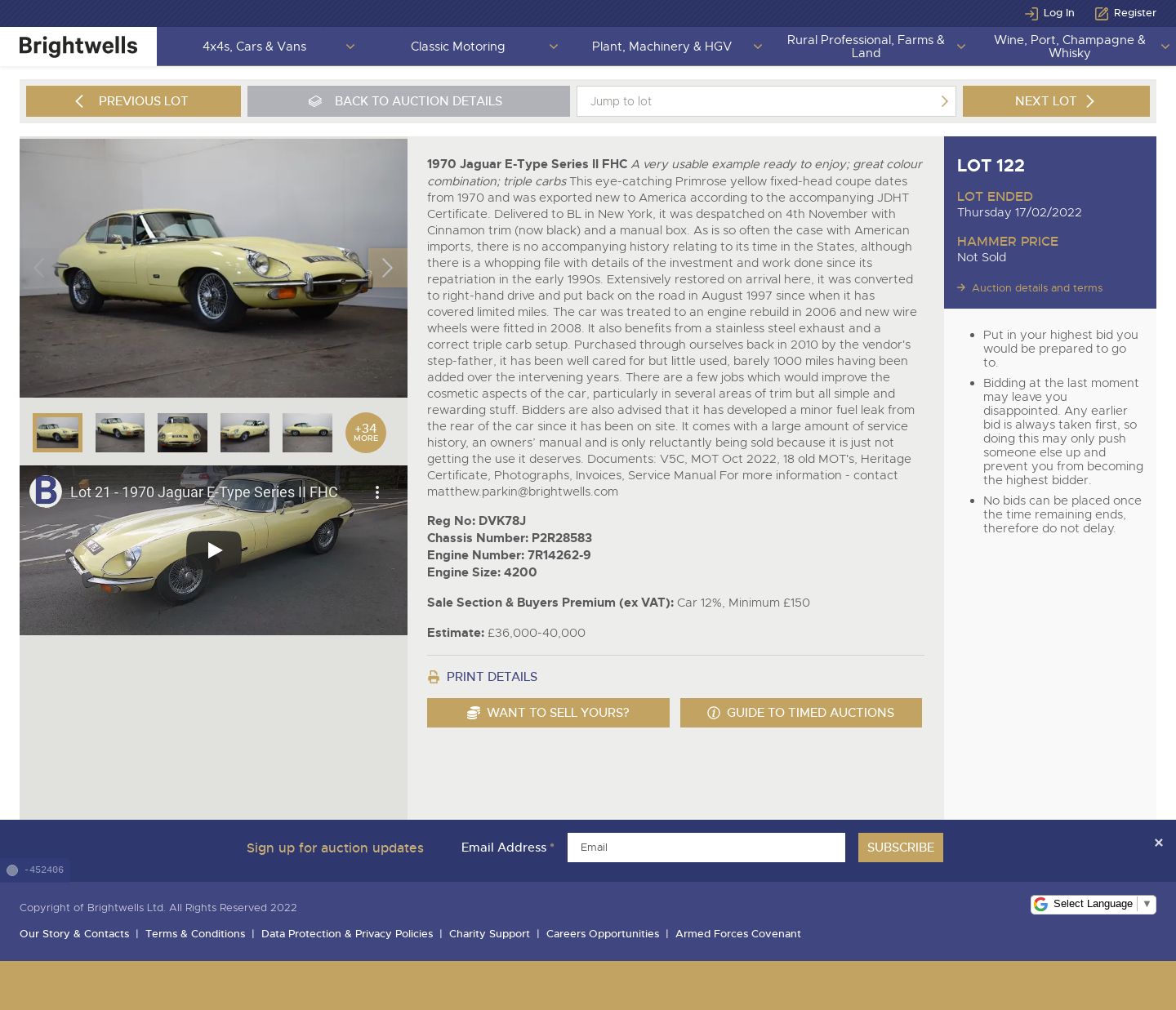Click the -452406 badge
1176x1010 pixels.
pyautogui.click(x=35, y=870)
